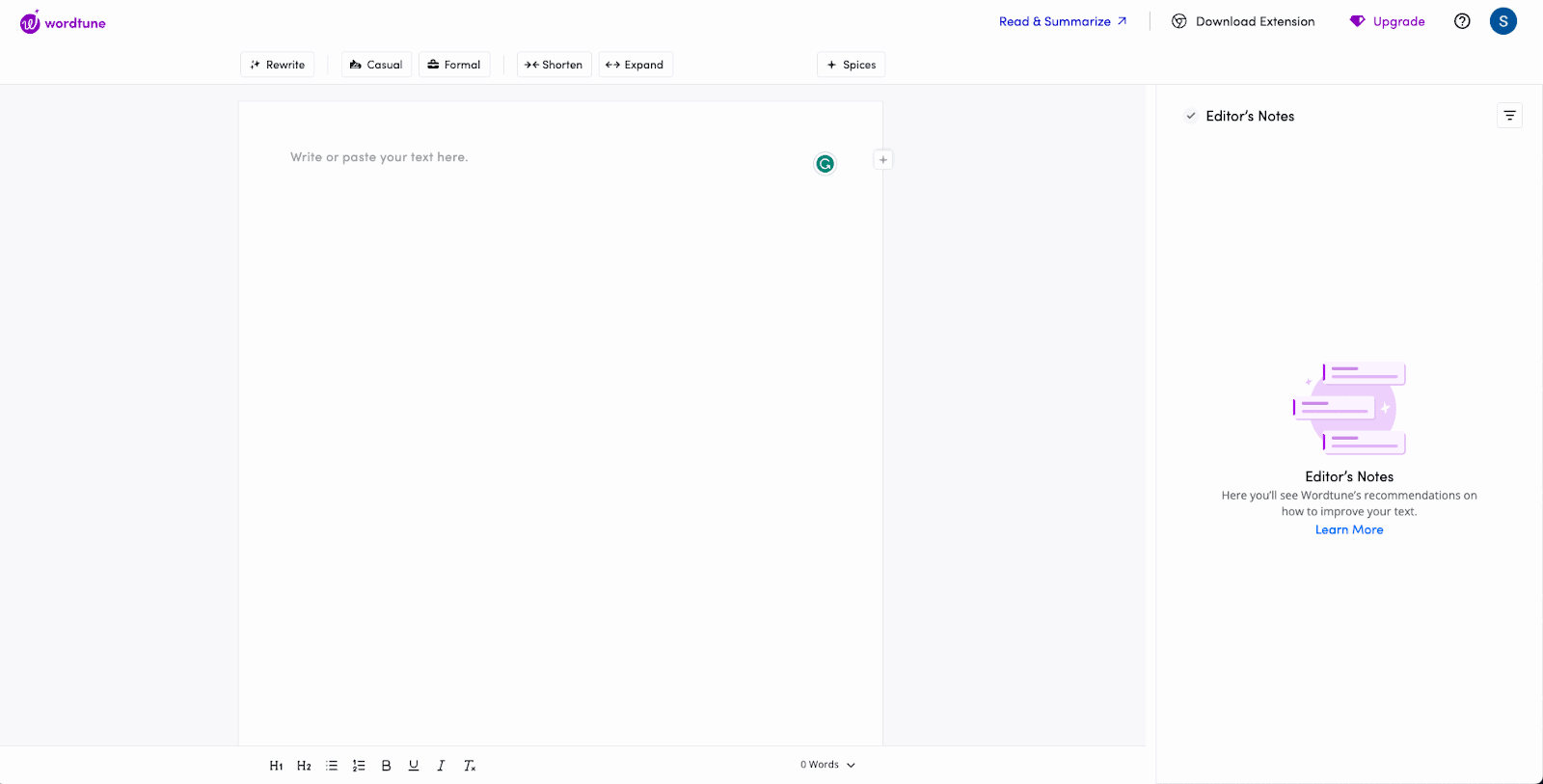
Task: Insert a numbered list
Action: 359,766
